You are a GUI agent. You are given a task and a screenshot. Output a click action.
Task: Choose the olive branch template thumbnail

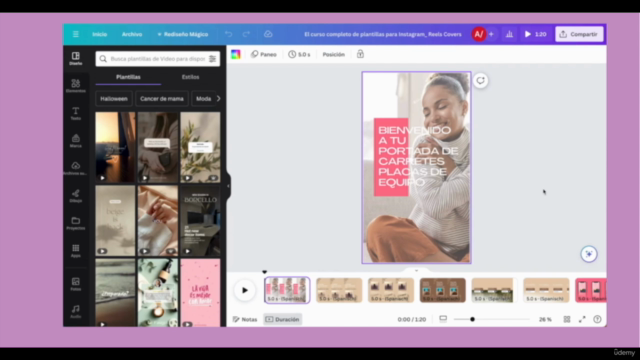(200, 147)
